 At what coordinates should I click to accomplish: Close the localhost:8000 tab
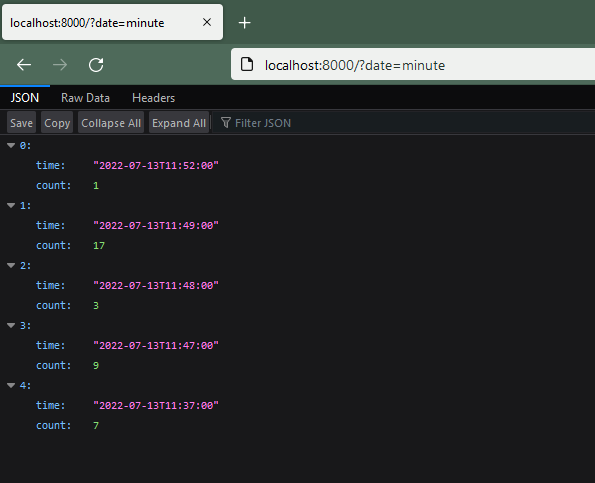pyautogui.click(x=207, y=22)
